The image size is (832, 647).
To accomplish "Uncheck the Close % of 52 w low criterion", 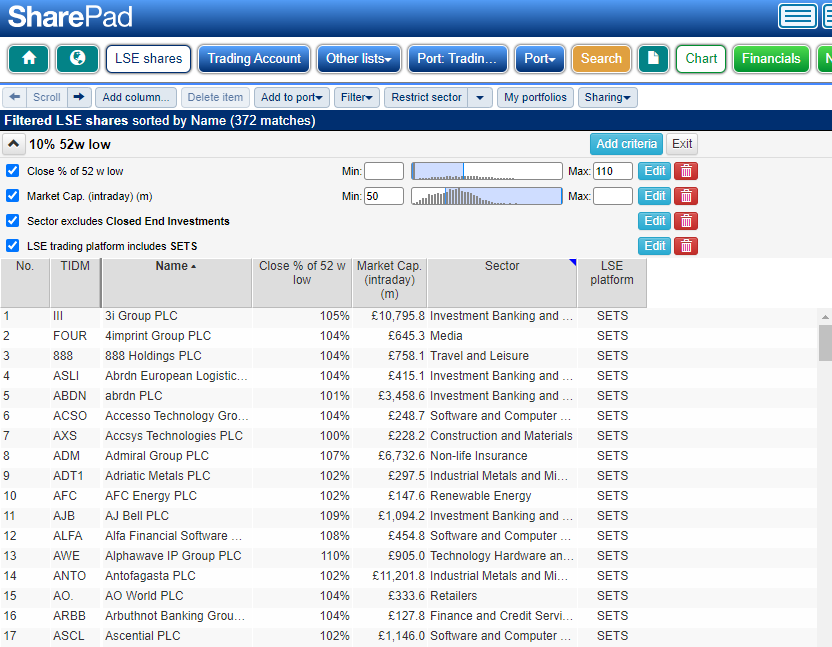I will tap(13, 171).
